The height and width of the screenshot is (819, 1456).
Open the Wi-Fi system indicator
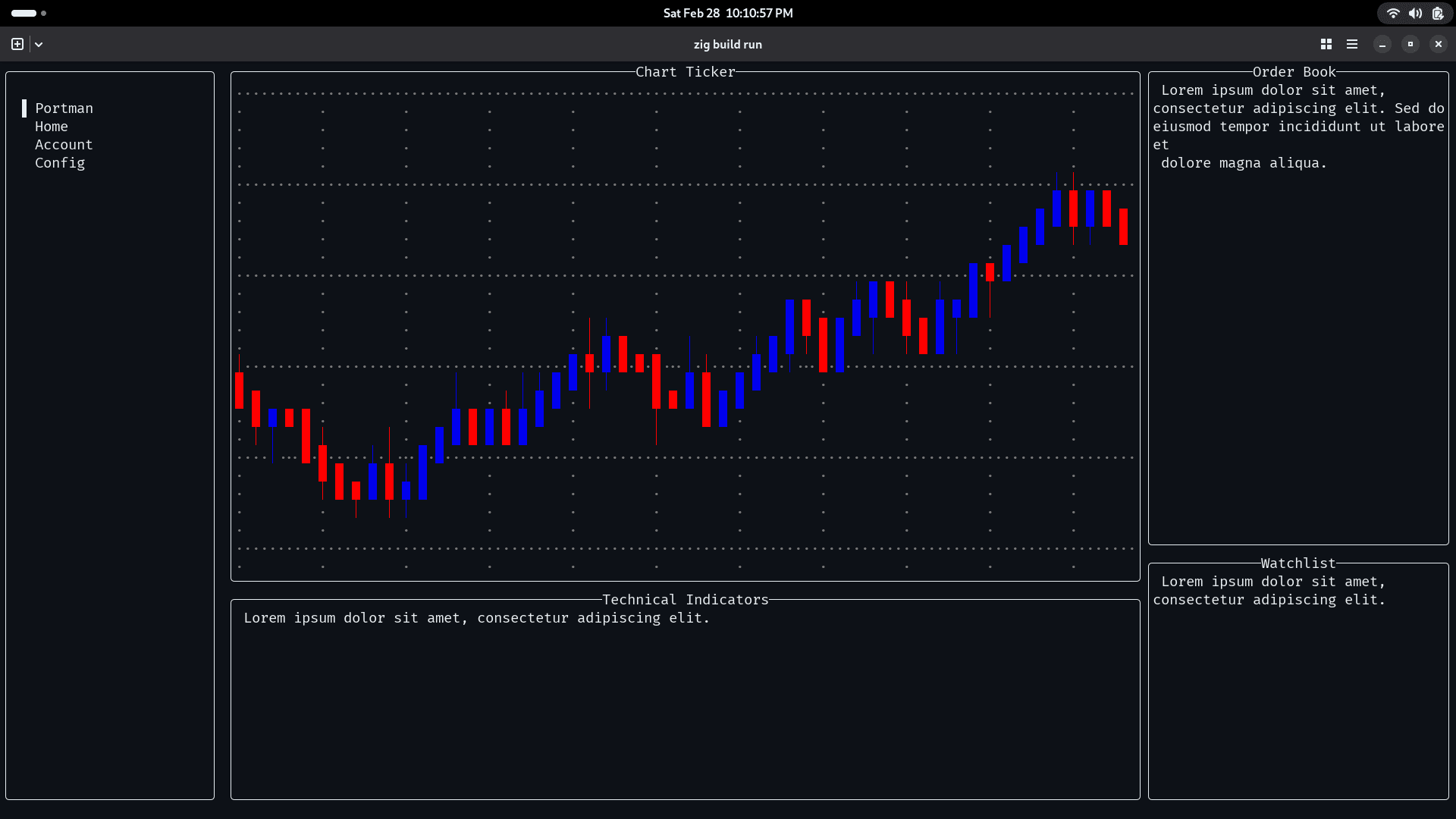coord(1393,13)
